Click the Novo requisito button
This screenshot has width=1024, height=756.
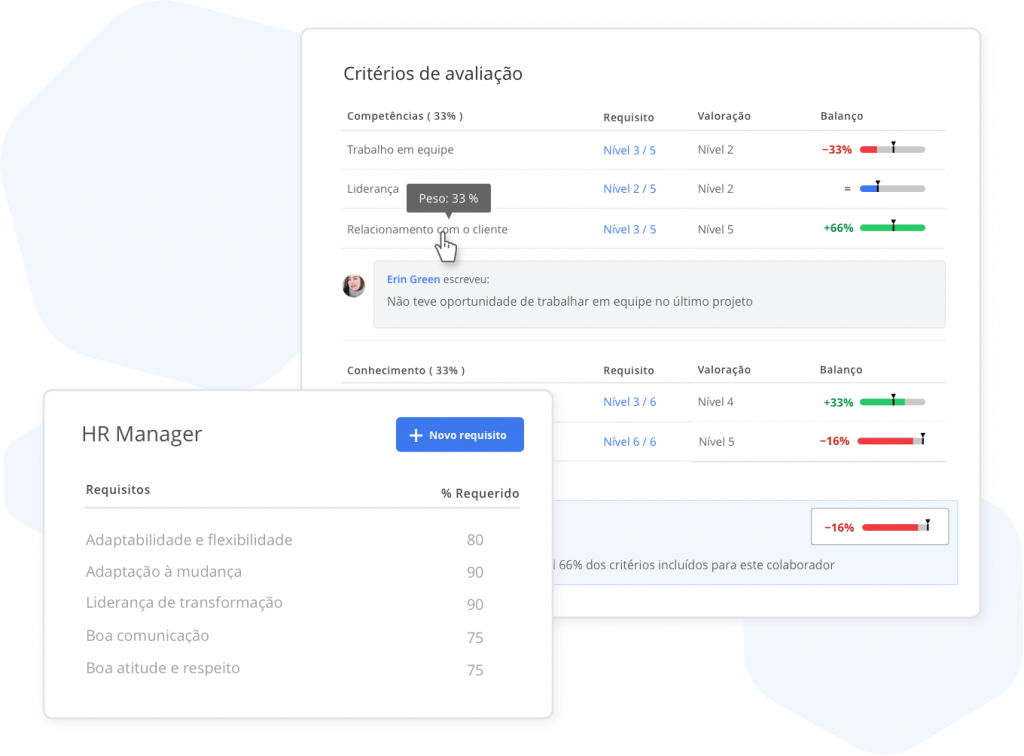pos(460,435)
